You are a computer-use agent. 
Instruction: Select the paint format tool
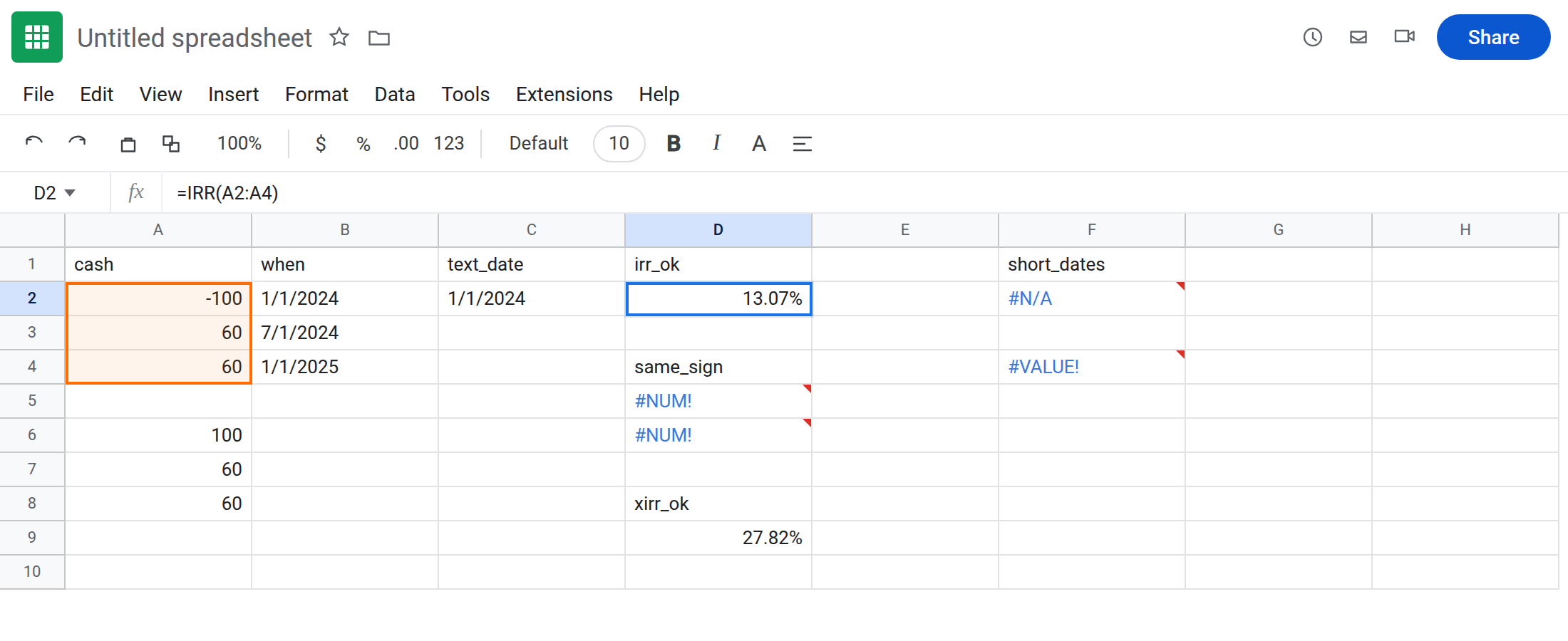171,144
